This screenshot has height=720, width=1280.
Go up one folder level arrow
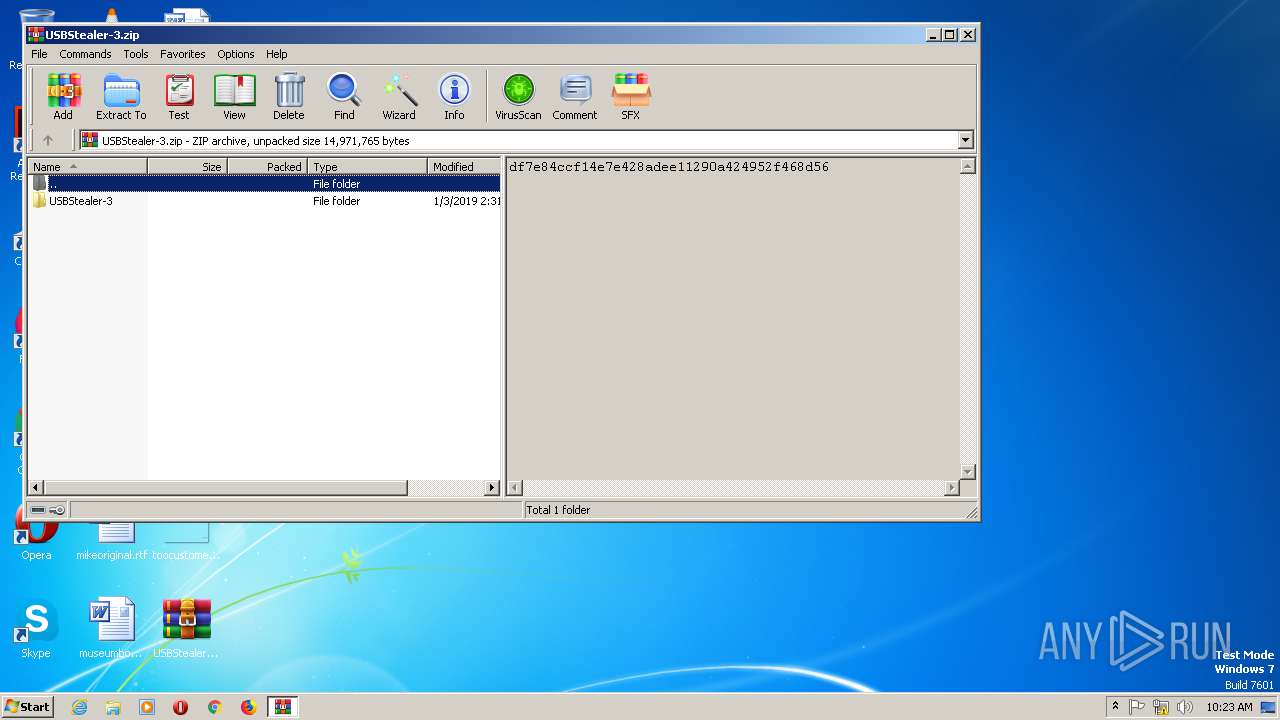click(x=47, y=140)
